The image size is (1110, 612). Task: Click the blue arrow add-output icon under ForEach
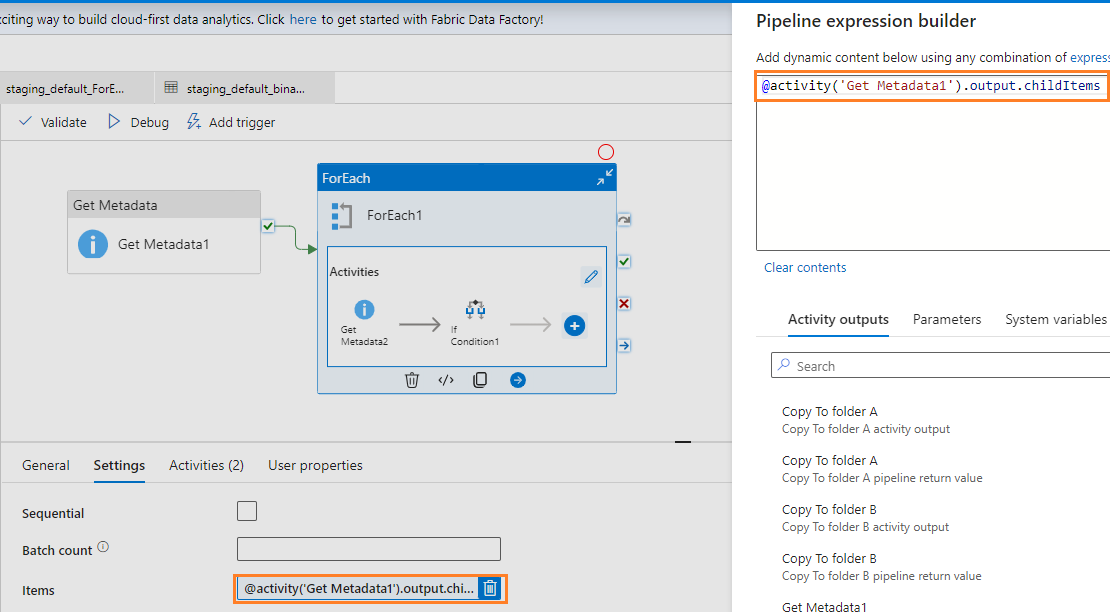(x=517, y=380)
